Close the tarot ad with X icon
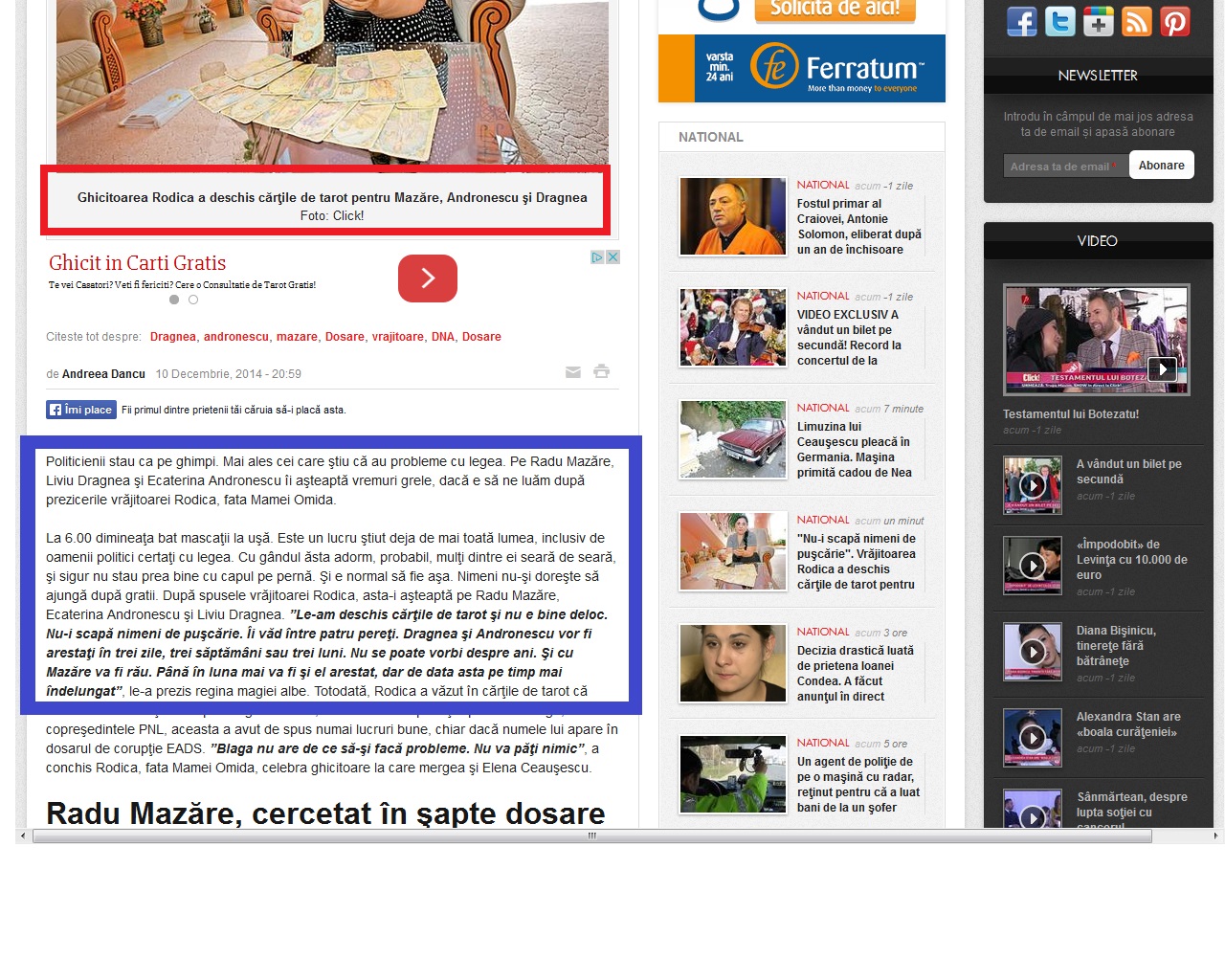This screenshot has width=1225, height=980. tap(613, 257)
